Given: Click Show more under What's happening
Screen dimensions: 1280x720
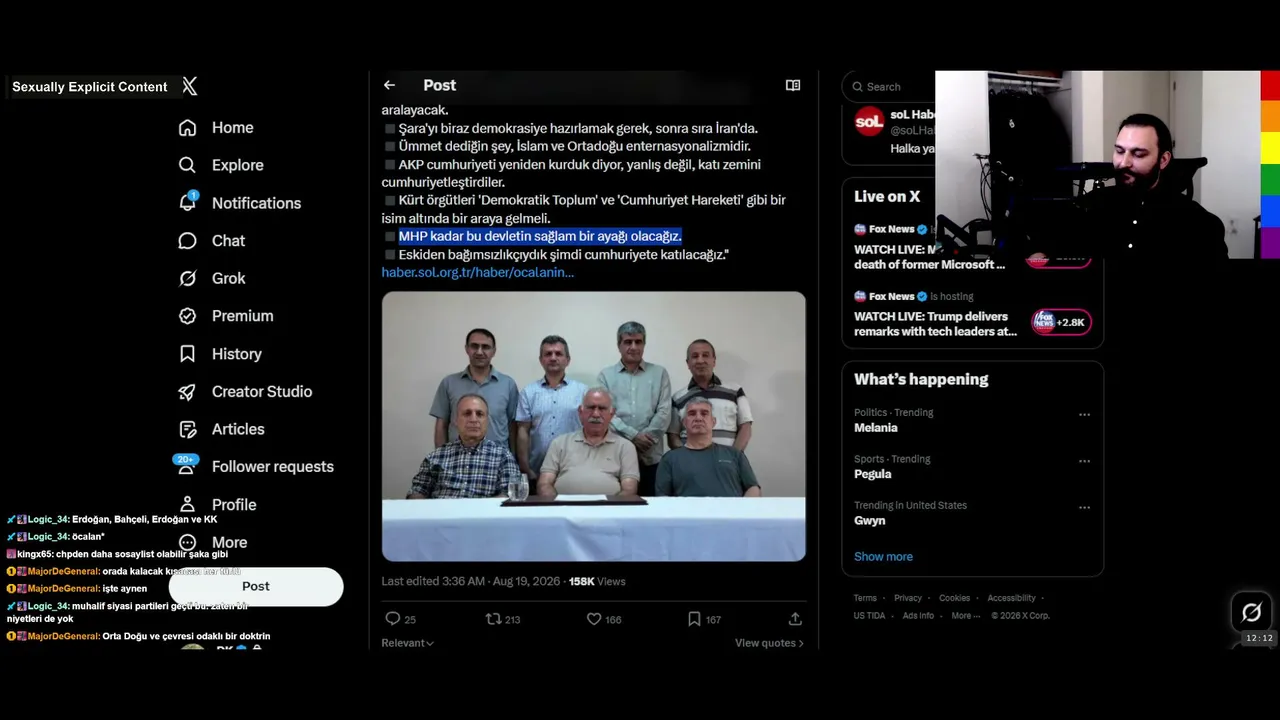Looking at the screenshot, I should pyautogui.click(x=883, y=557).
